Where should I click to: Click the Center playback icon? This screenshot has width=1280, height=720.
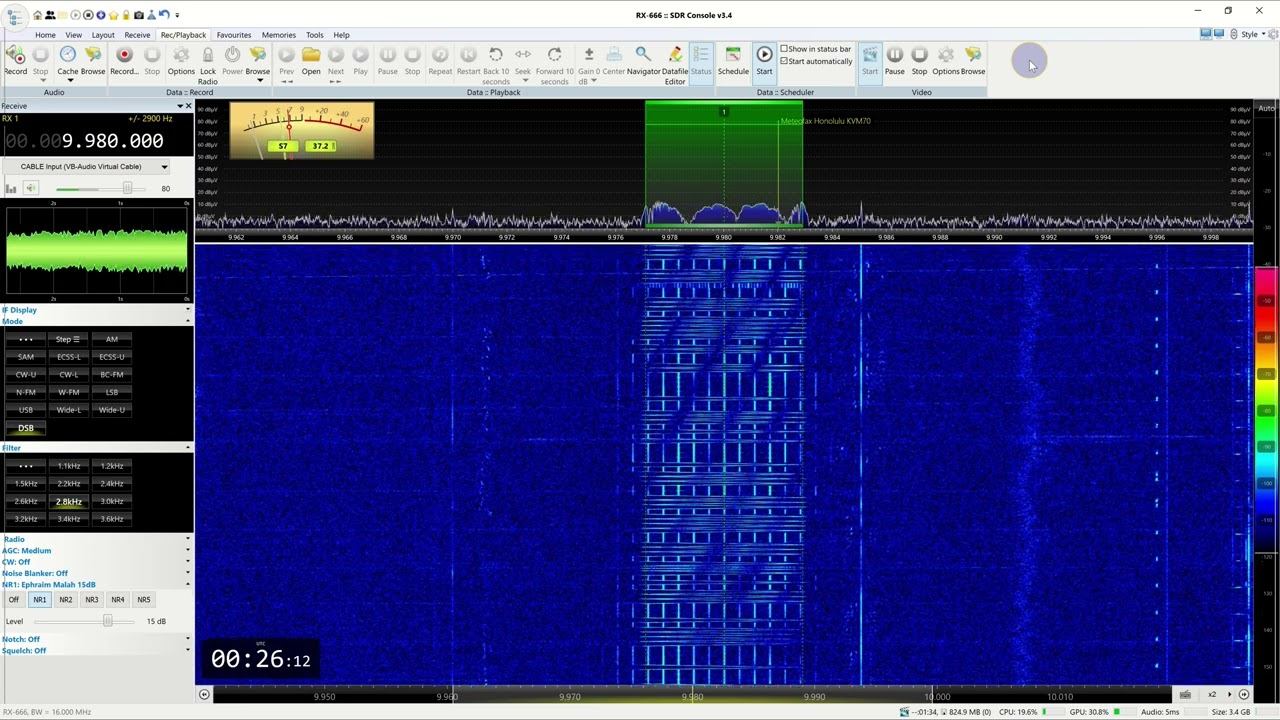(614, 60)
